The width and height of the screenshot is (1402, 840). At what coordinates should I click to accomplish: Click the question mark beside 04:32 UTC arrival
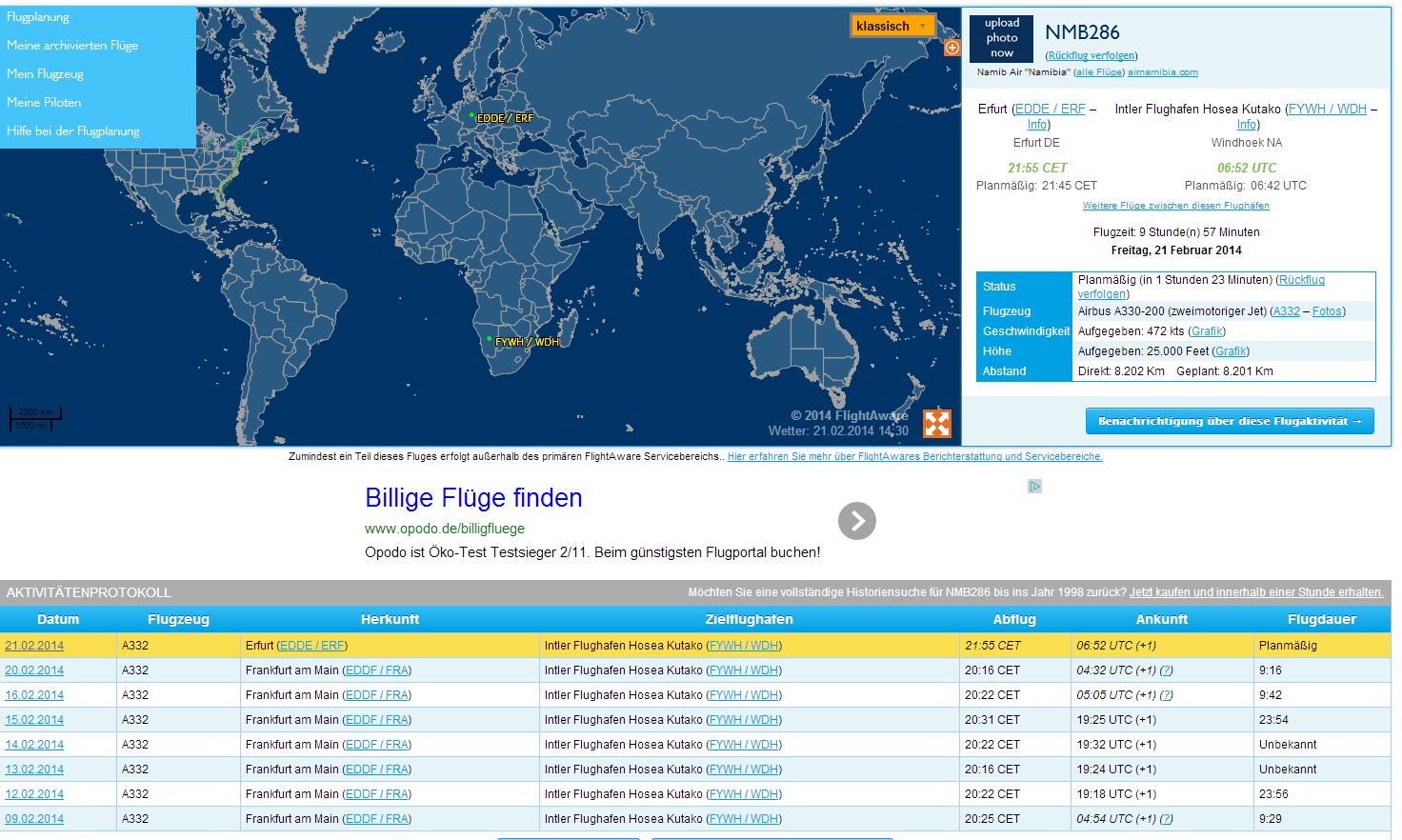1167,670
